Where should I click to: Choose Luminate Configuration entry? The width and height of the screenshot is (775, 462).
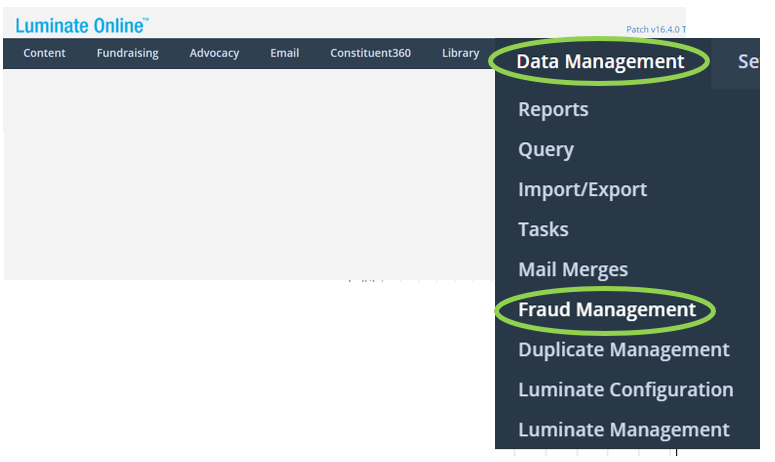[626, 390]
